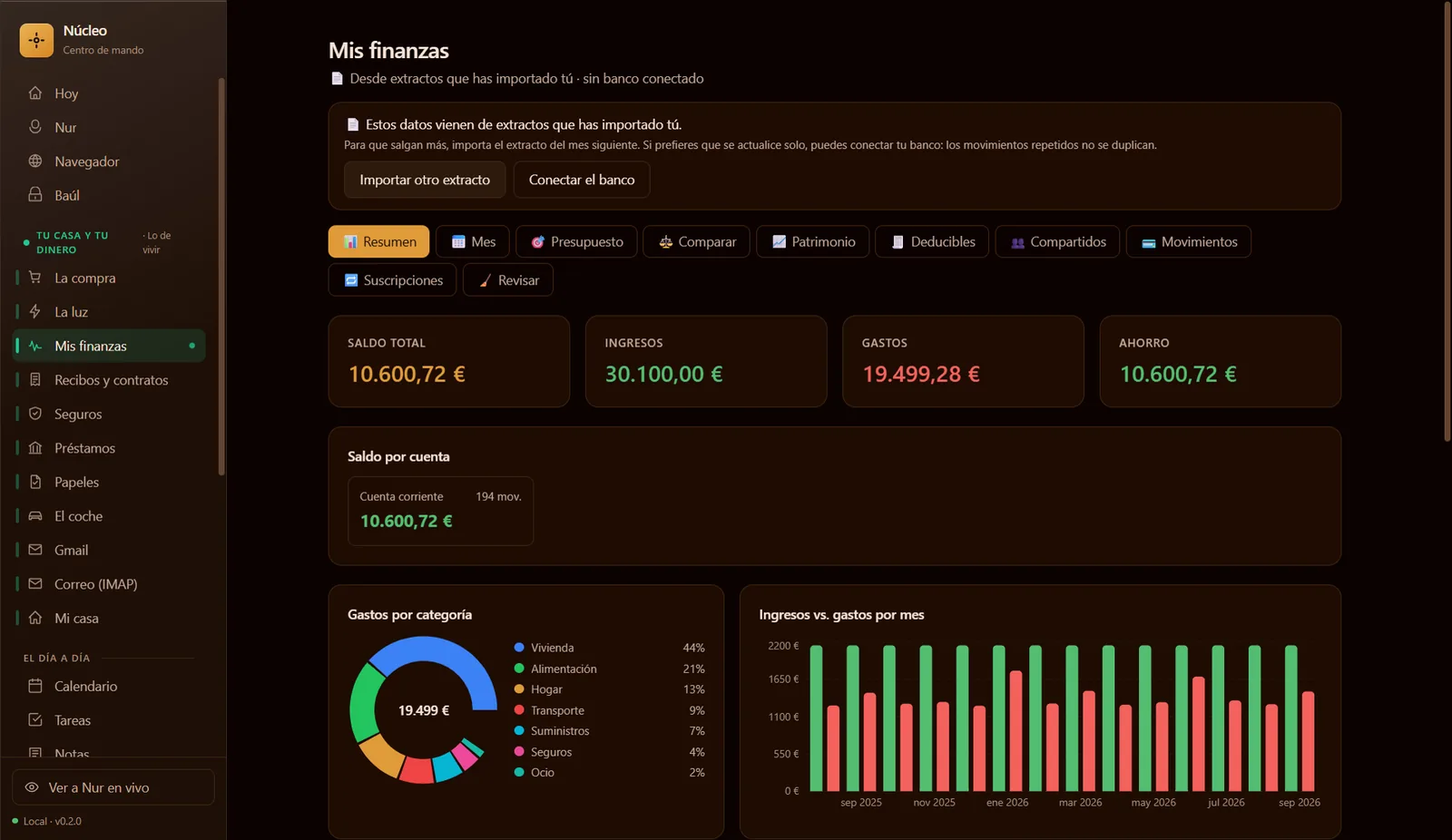Click the Suministros legend label
The image size is (1452, 840).
[x=560, y=731]
